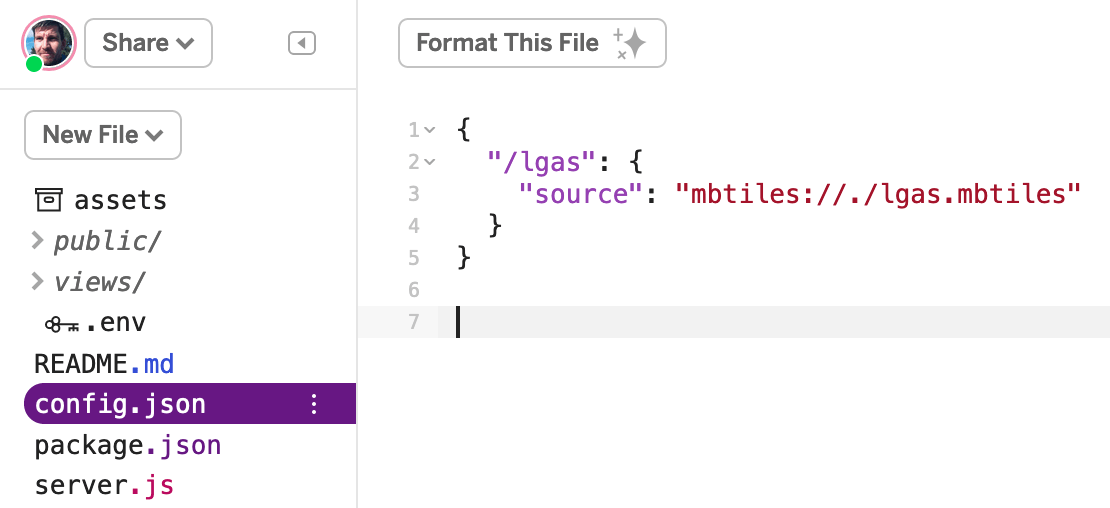Fold the "/lgas" block at line 2
The image size is (1110, 508).
click(x=430, y=161)
